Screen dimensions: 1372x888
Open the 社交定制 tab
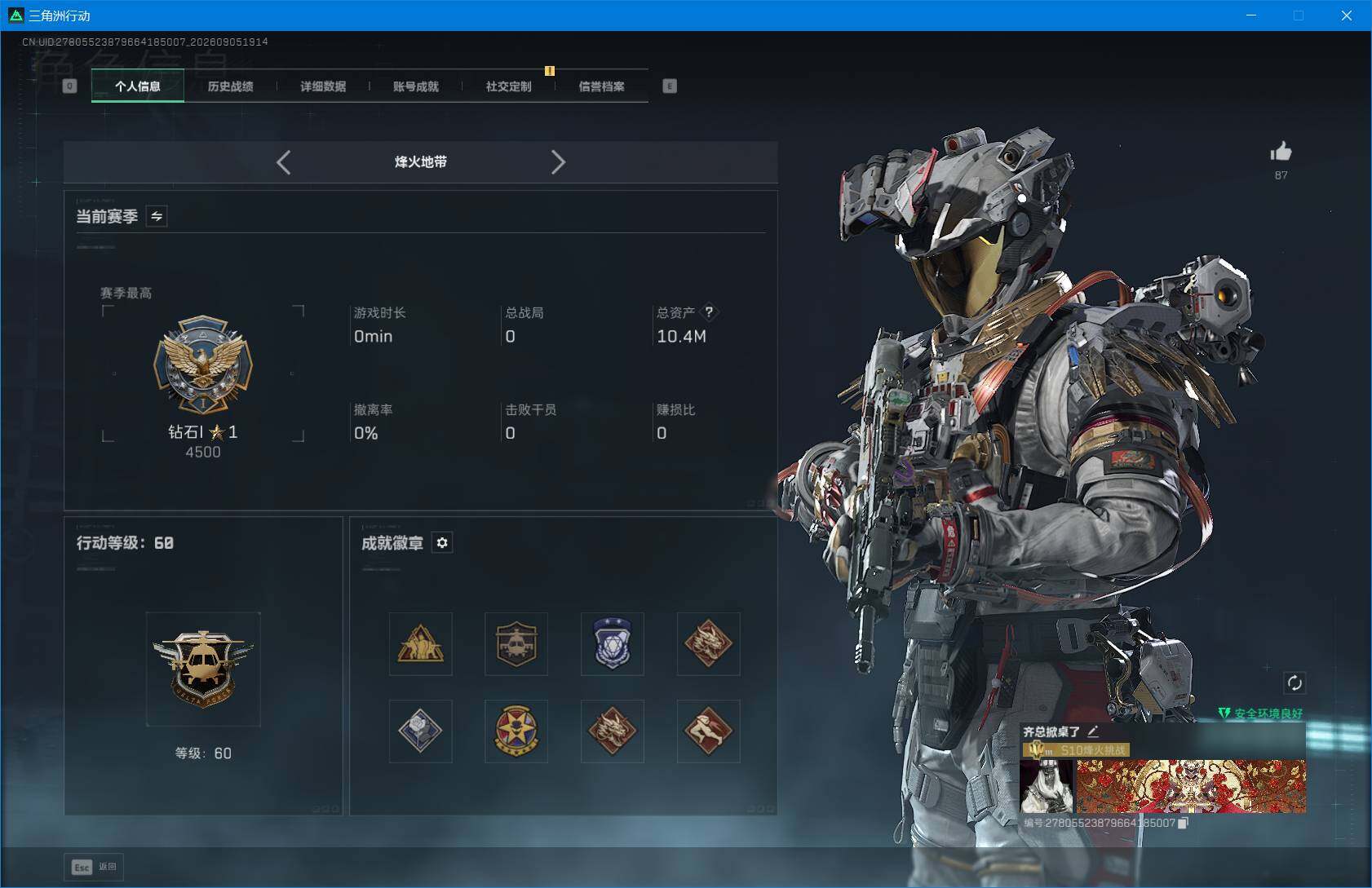[x=508, y=86]
